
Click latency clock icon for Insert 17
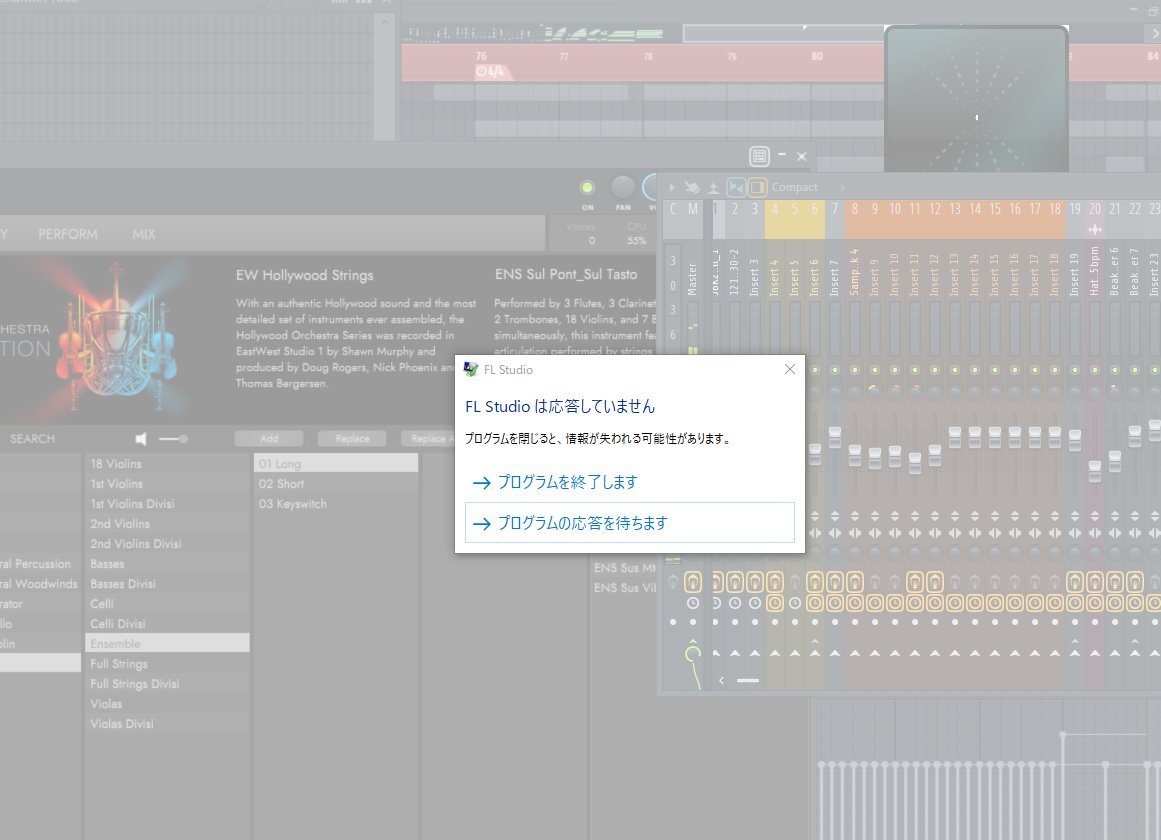1035,603
